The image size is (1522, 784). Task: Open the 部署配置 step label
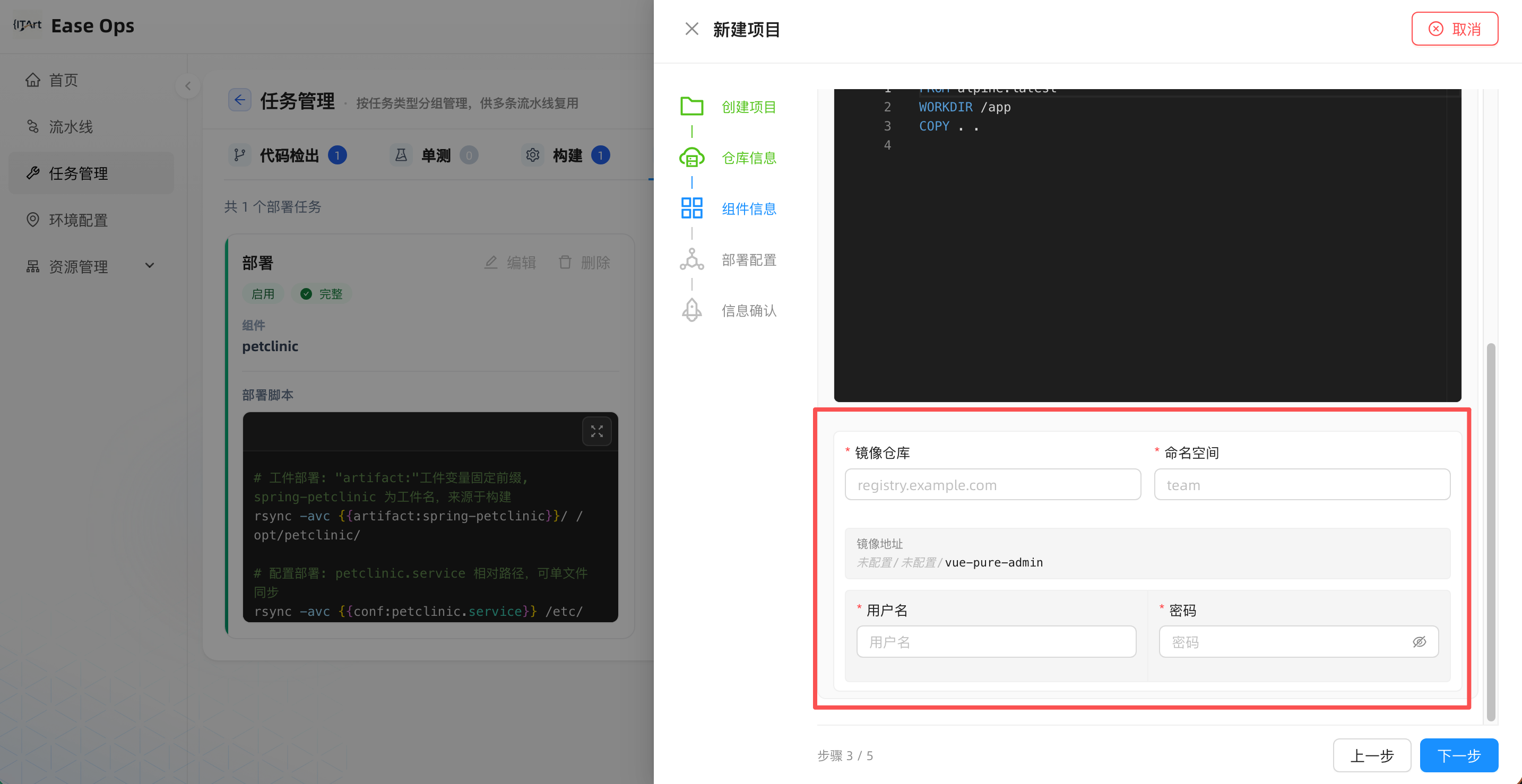(x=749, y=260)
